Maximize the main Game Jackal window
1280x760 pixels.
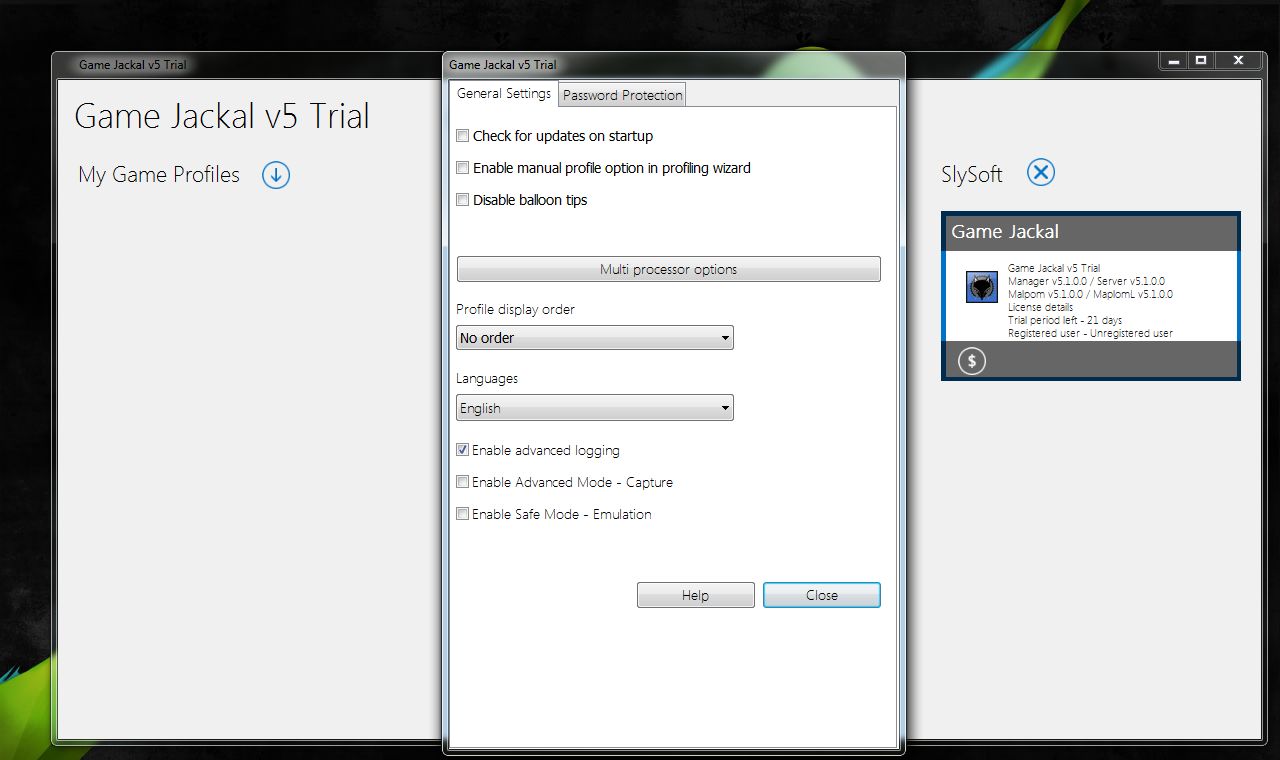[x=1201, y=61]
